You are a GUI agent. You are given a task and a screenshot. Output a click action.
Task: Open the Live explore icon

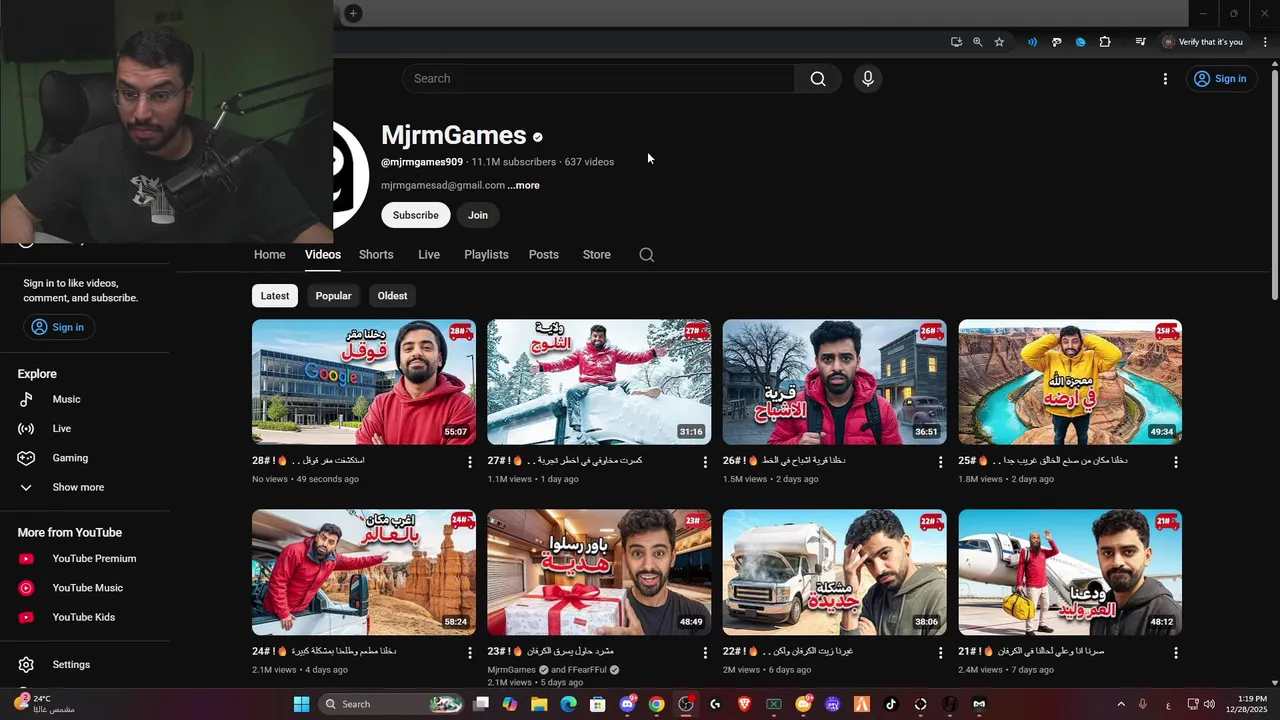[27, 429]
